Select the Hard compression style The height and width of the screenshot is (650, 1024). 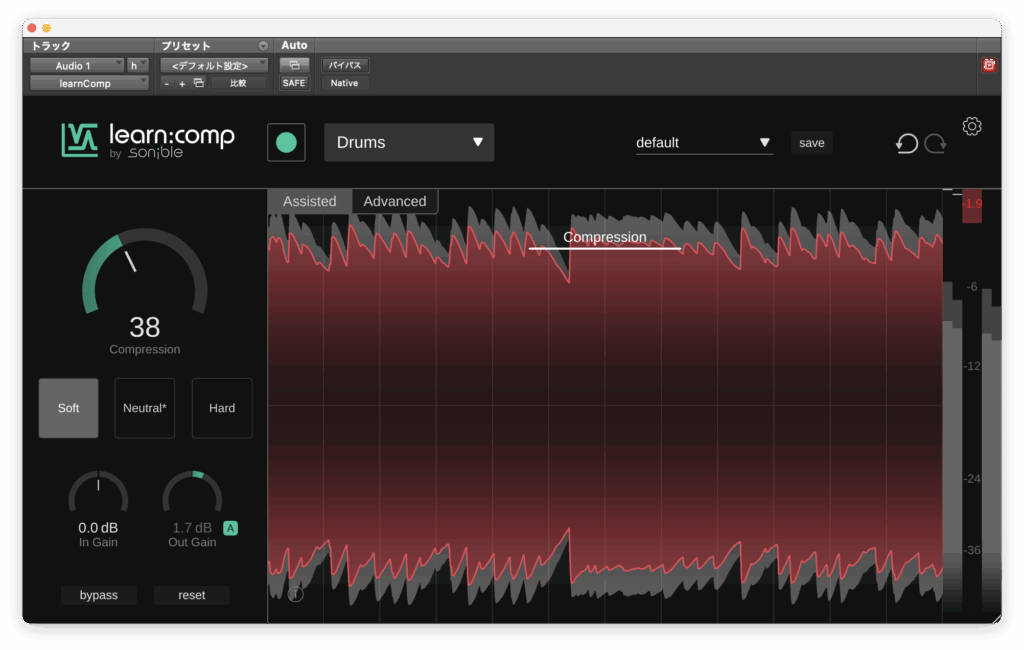click(222, 408)
